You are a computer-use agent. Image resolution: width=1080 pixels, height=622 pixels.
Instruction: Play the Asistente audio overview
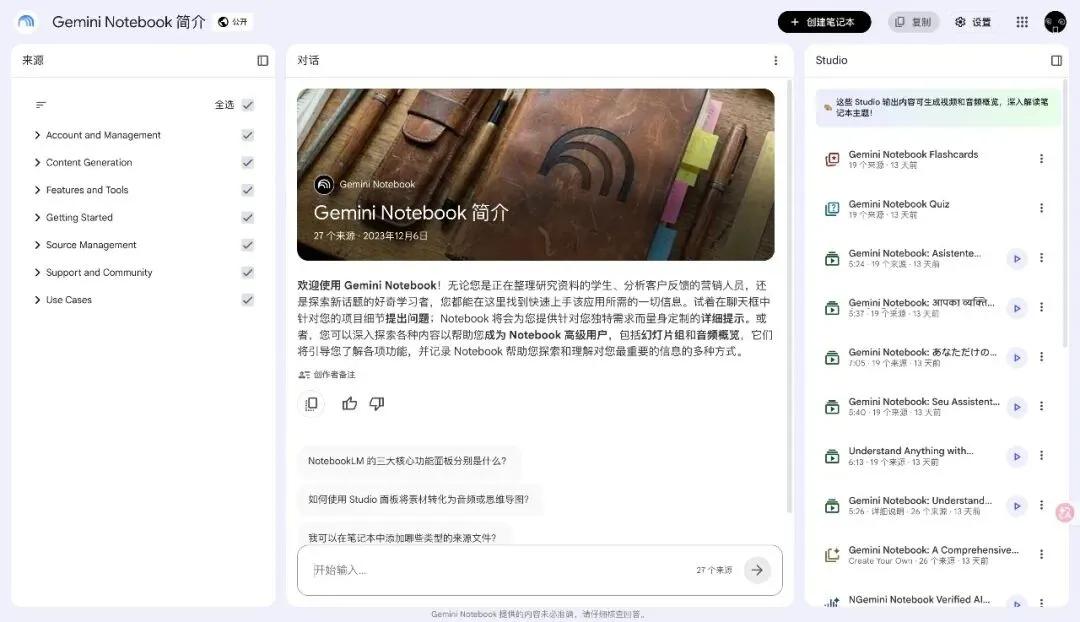[x=1017, y=259]
